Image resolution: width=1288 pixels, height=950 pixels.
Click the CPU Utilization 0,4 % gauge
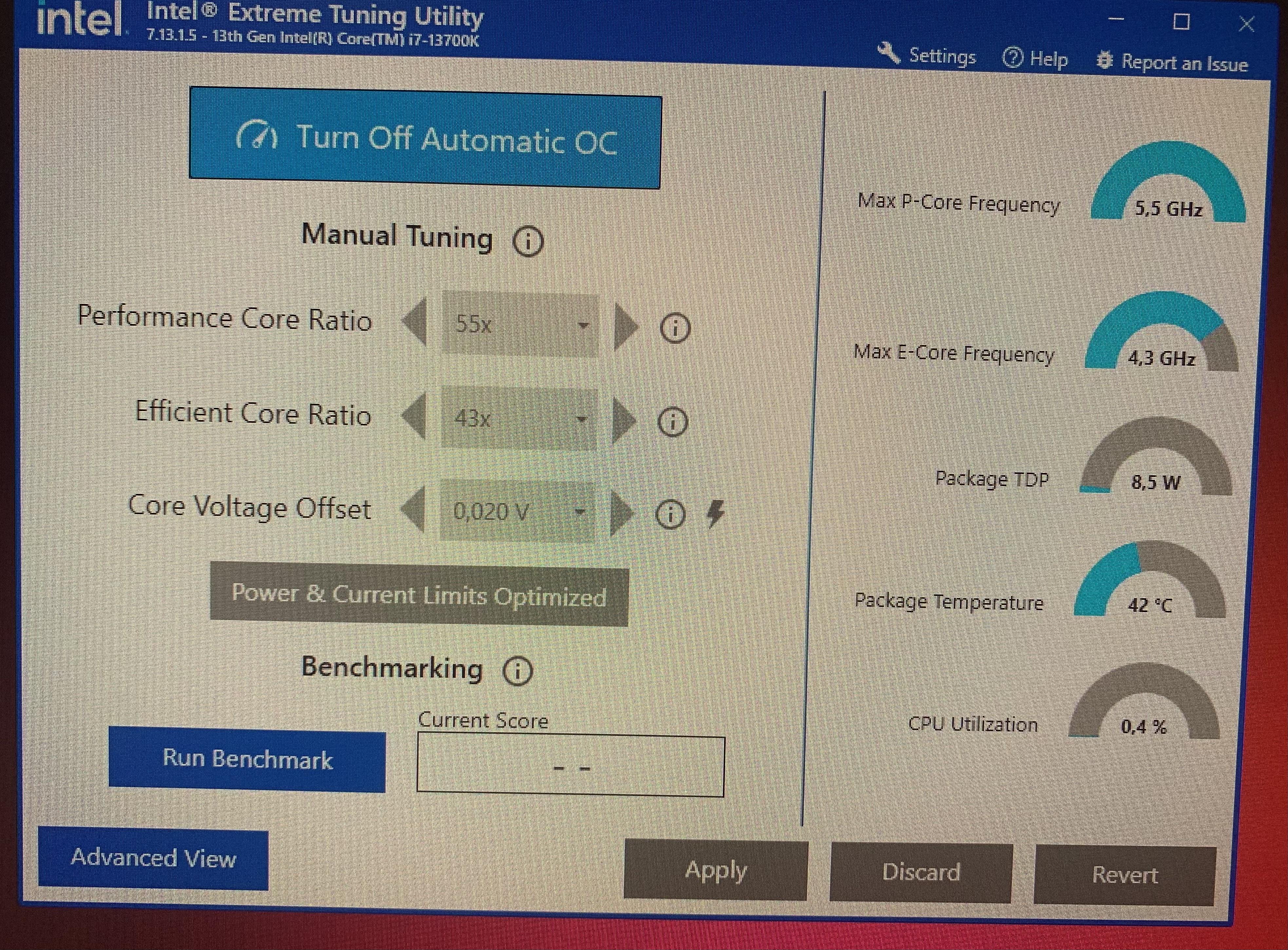click(1144, 701)
